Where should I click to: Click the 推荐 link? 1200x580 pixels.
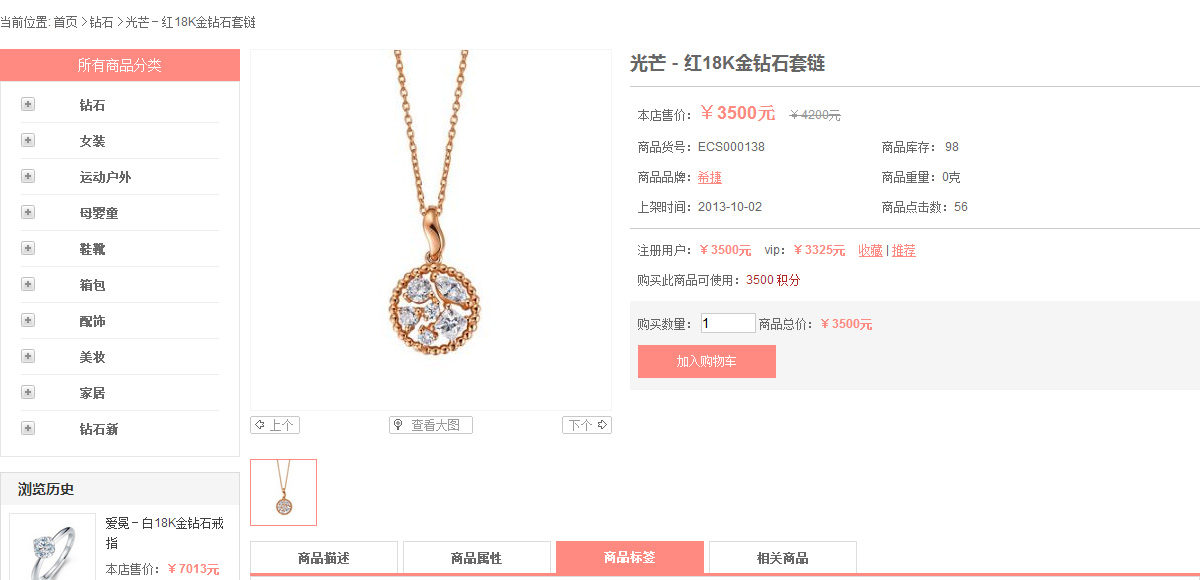coord(904,250)
